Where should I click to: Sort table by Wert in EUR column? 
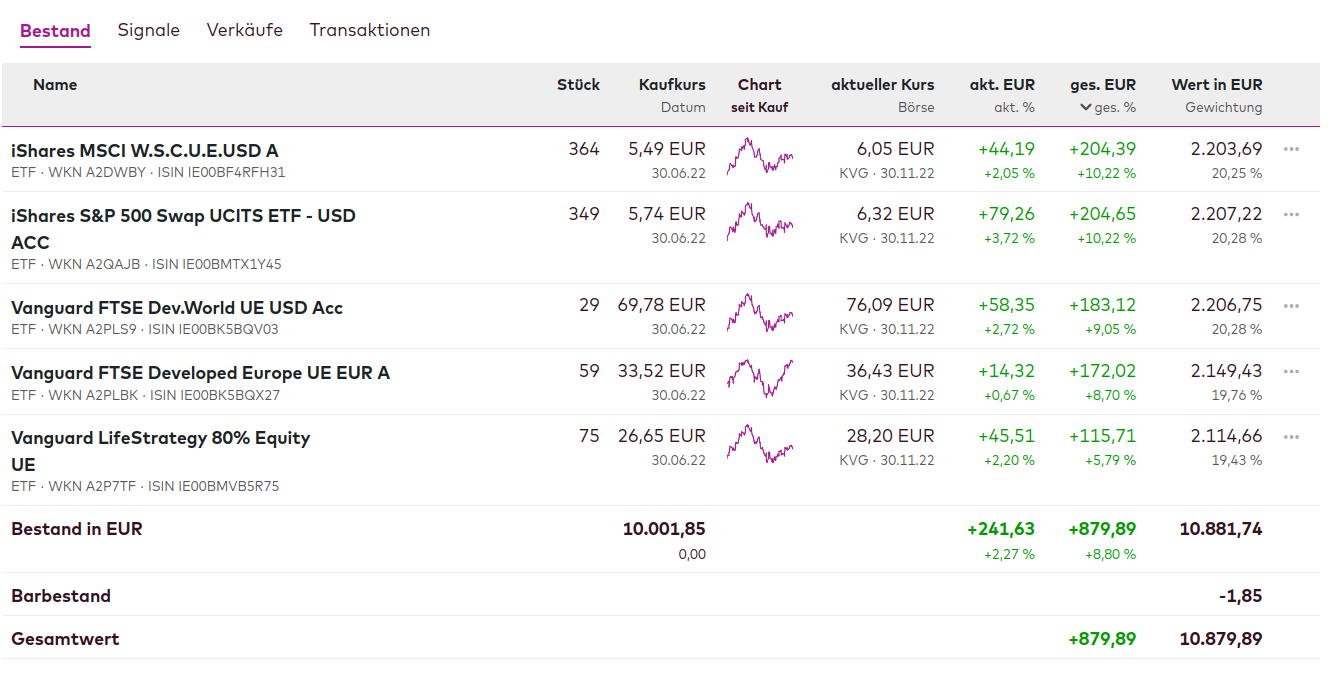(1216, 85)
